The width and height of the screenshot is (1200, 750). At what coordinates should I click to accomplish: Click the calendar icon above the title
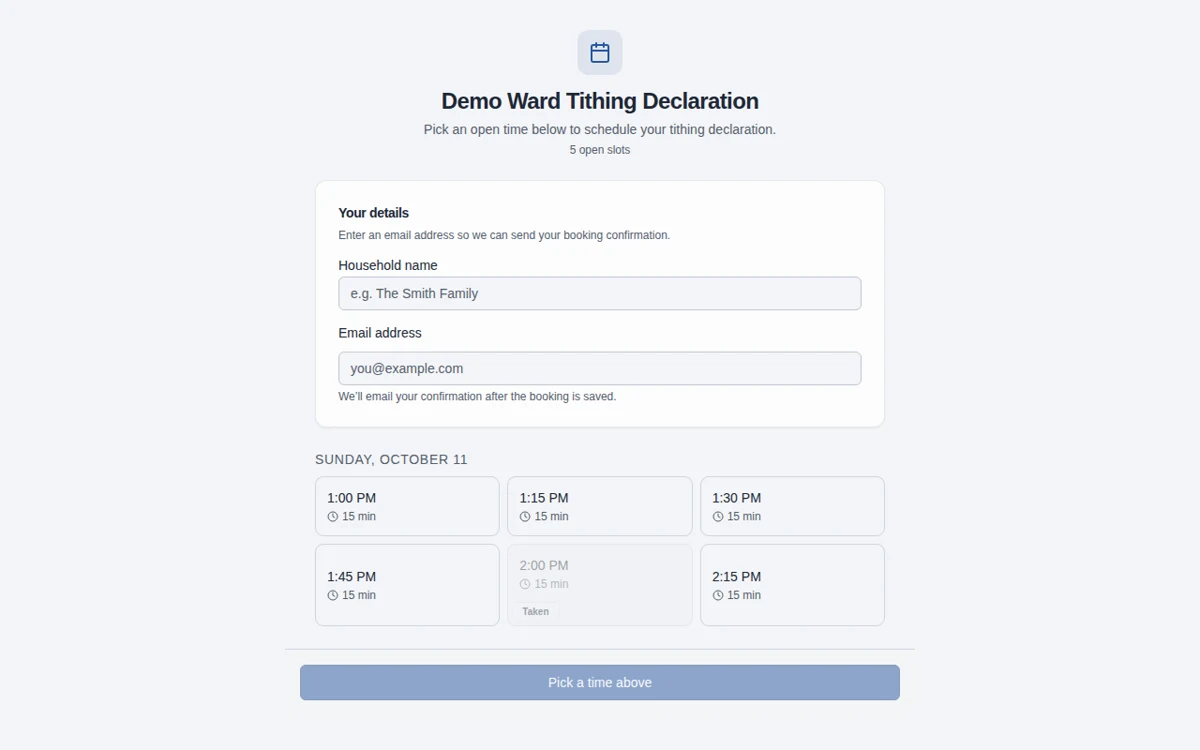(600, 52)
